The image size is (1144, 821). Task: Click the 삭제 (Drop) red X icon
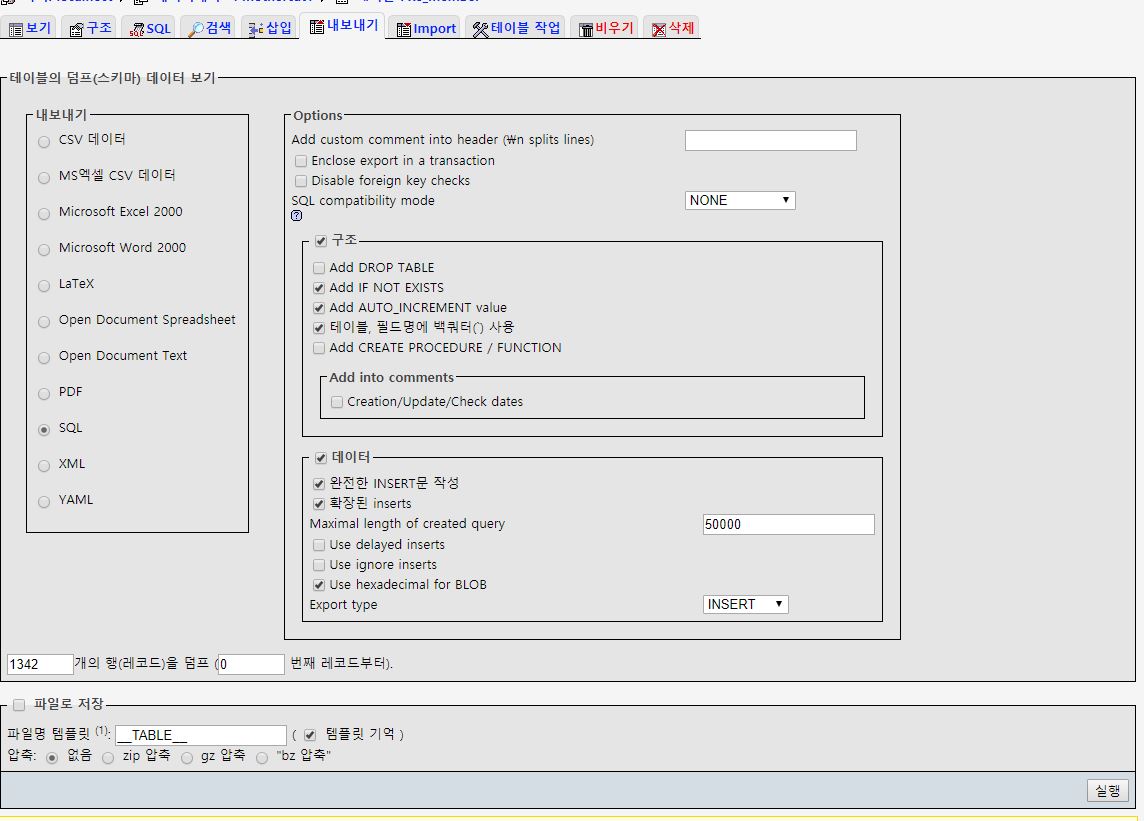(659, 29)
